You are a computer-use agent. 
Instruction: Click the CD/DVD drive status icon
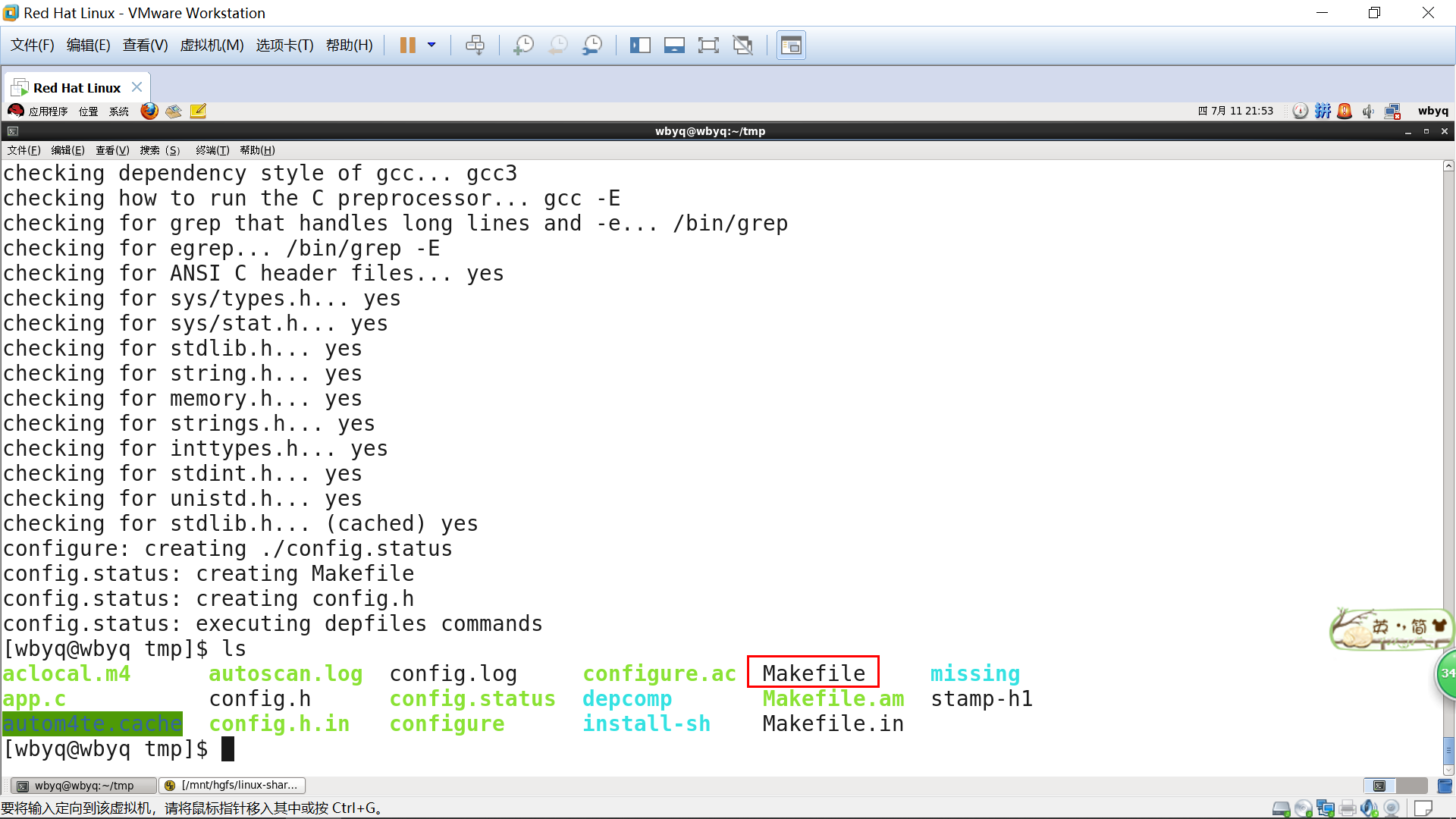pyautogui.click(x=1304, y=808)
